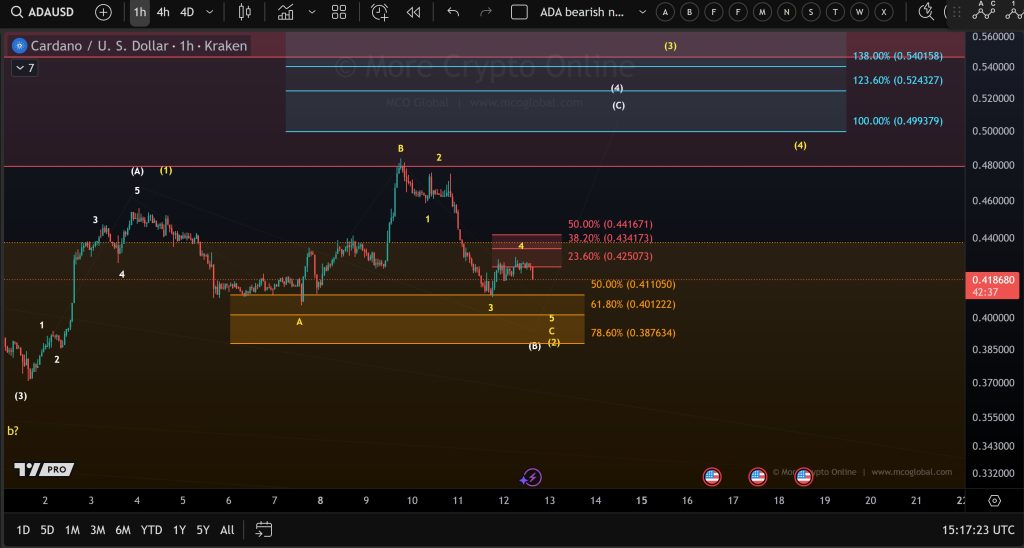Open the candlestick chart style picker

244,12
